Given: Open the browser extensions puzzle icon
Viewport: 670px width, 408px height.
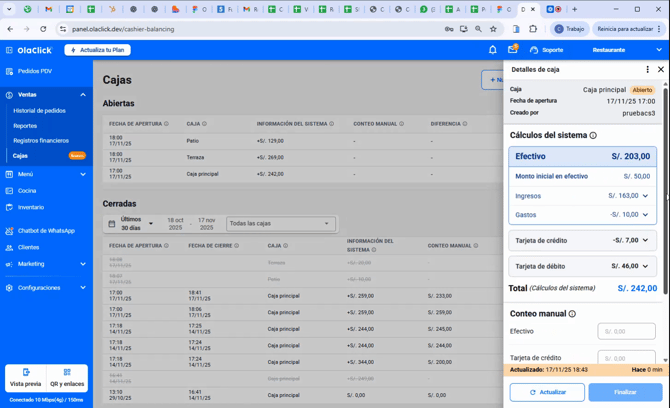Looking at the screenshot, I should (x=533, y=29).
